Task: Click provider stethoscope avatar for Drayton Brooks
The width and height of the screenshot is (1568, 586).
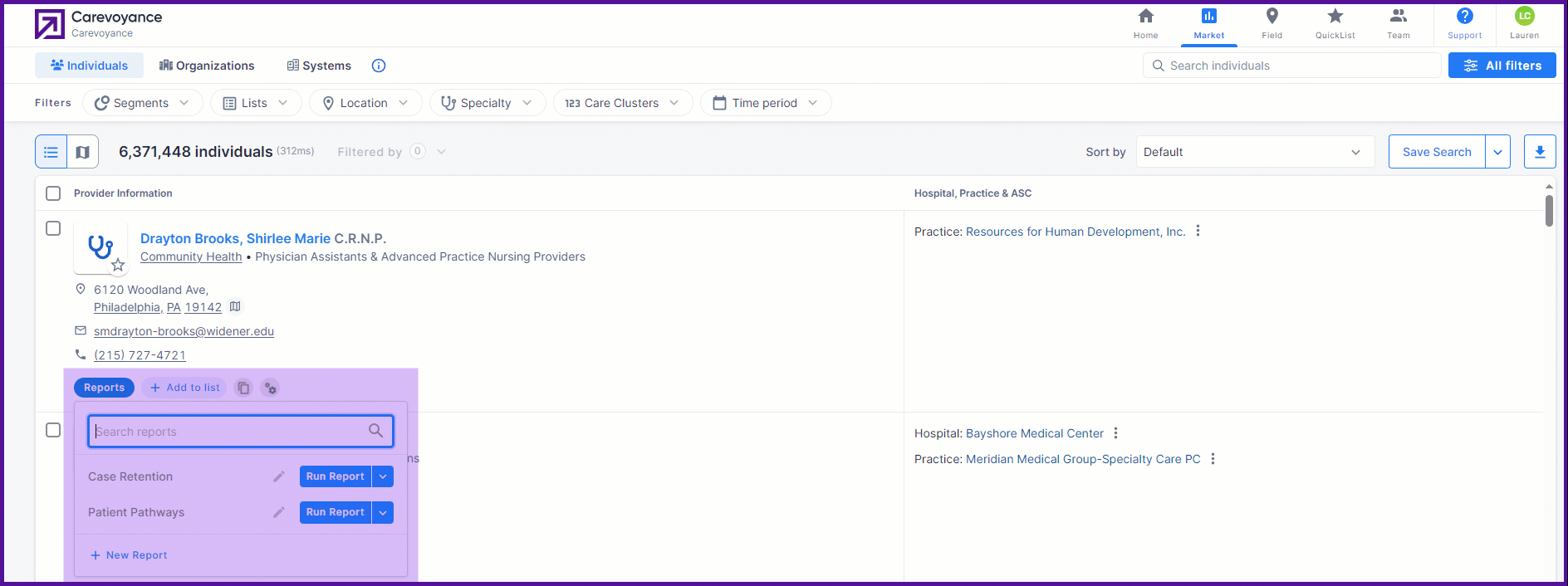Action: click(x=100, y=247)
